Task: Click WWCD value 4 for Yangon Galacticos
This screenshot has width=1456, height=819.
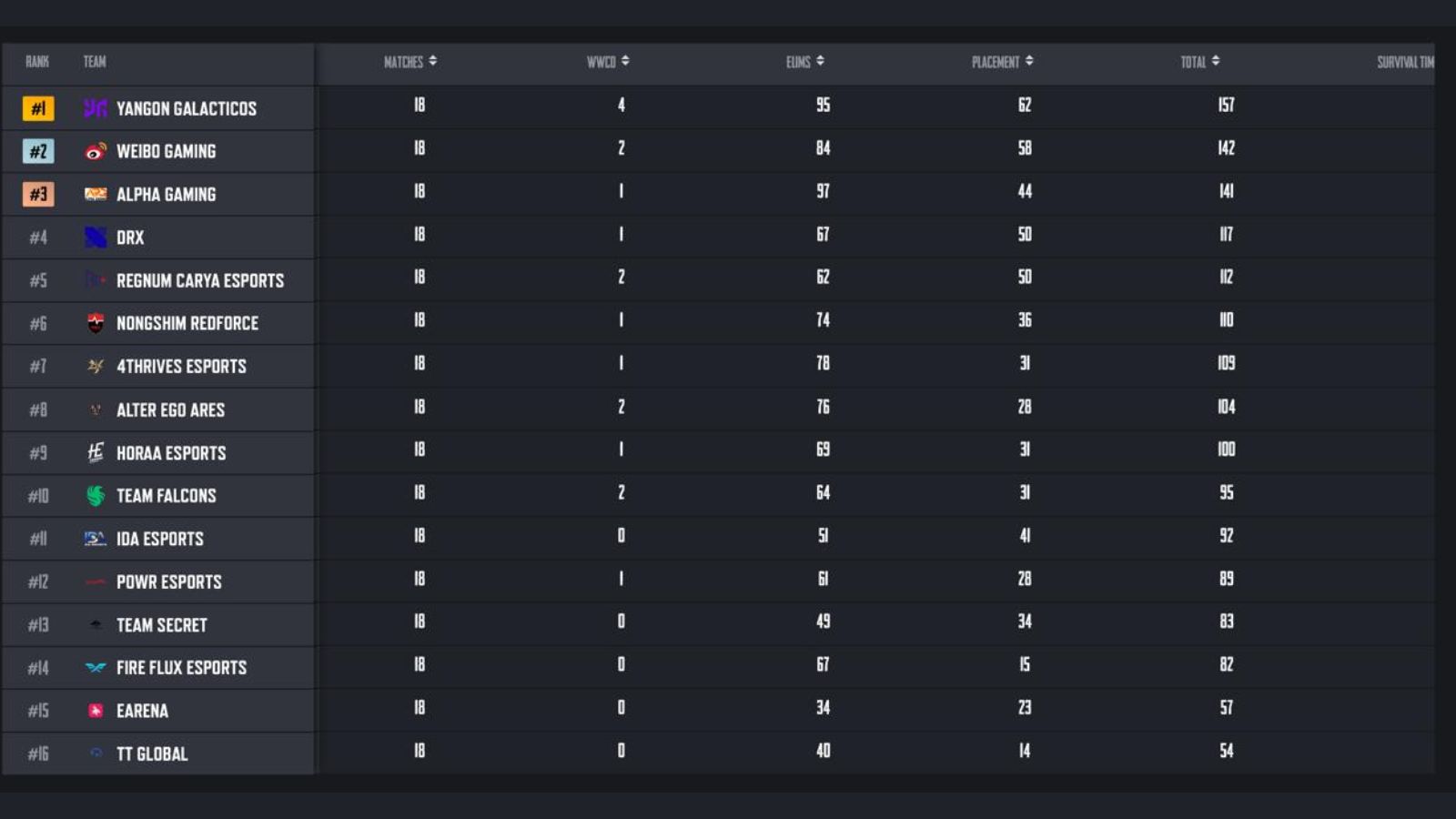Action: click(622, 105)
